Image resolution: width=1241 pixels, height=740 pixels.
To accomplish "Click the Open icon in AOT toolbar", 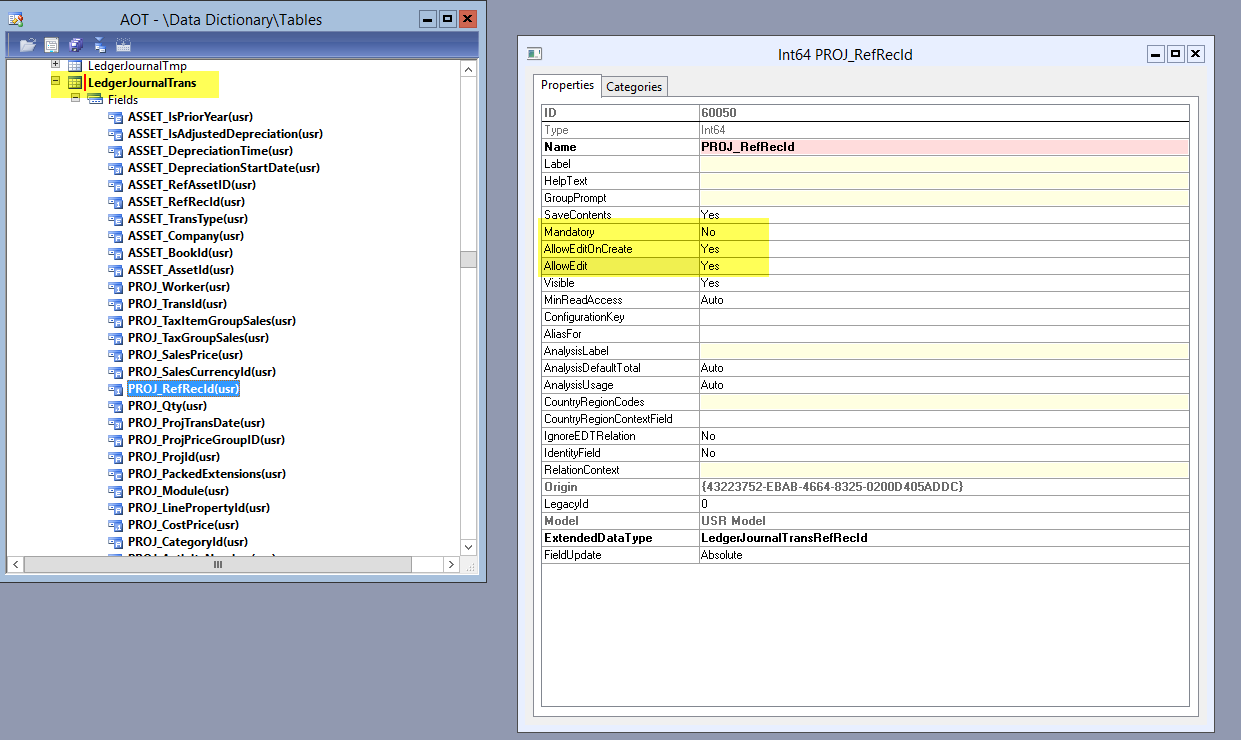I will [x=27, y=45].
